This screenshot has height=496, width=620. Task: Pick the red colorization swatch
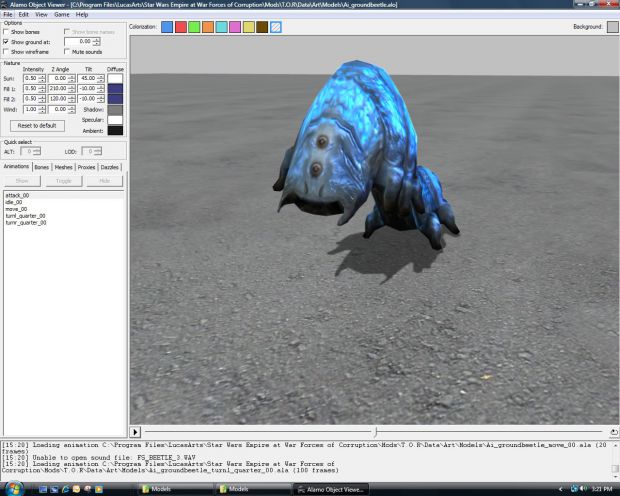point(181,27)
